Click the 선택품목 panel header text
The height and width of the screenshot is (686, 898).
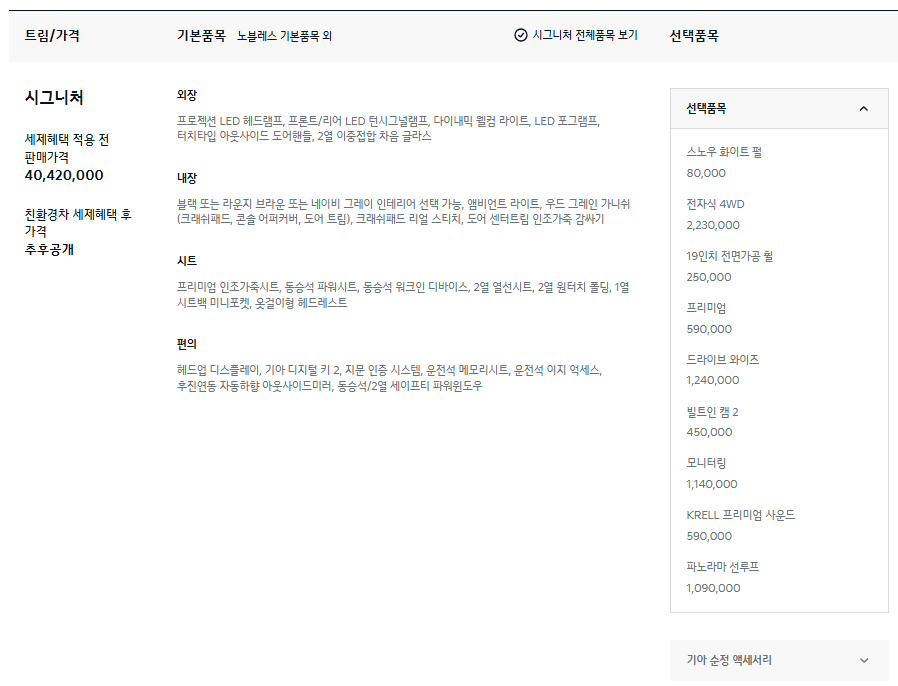pos(706,108)
